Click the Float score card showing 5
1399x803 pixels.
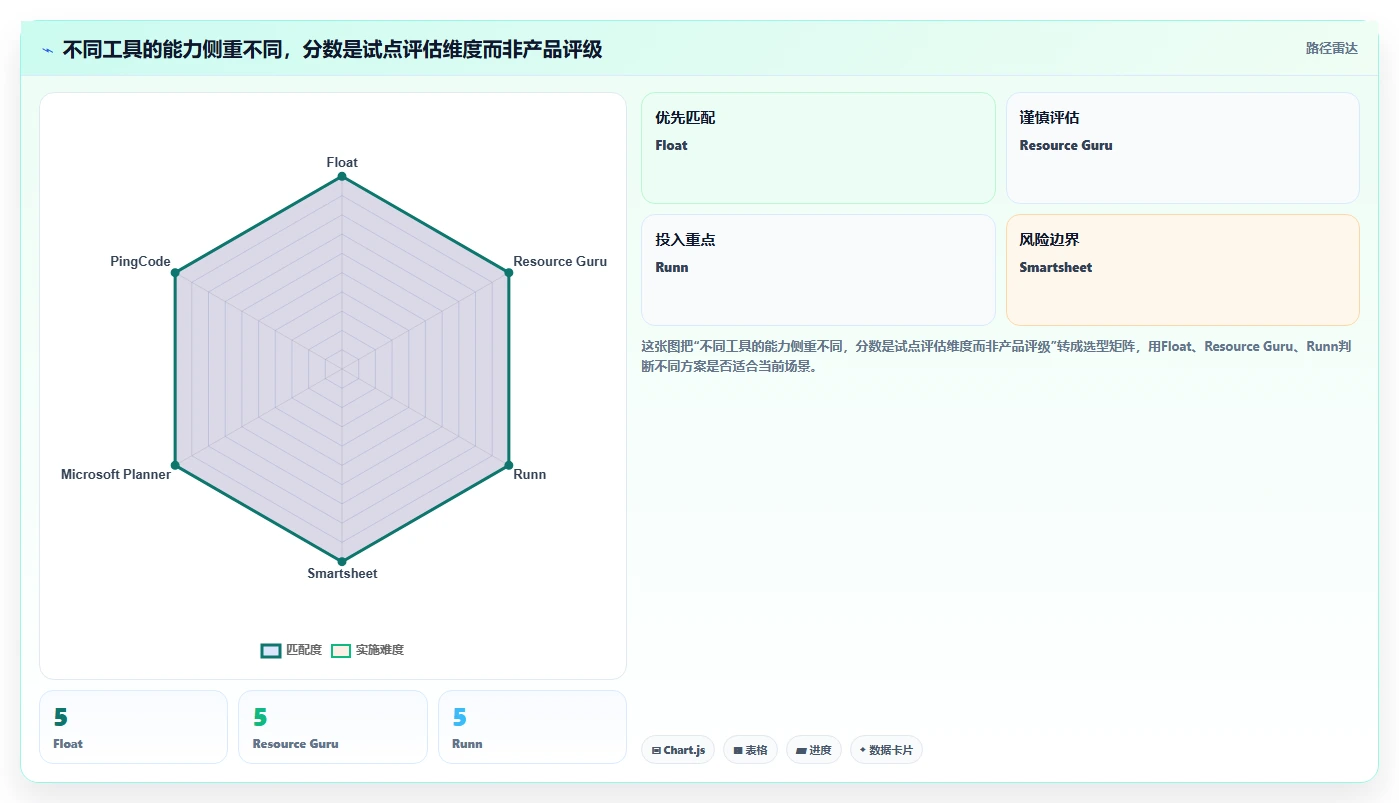click(133, 727)
